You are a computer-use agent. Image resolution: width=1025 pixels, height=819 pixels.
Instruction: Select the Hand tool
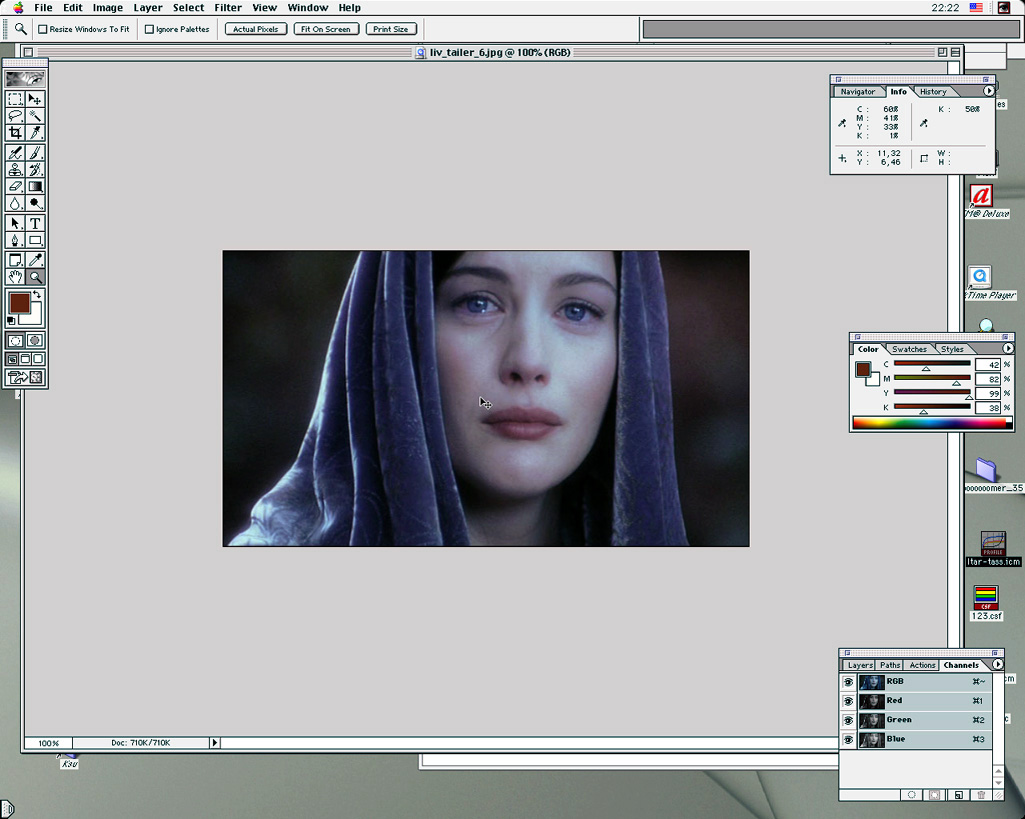pyautogui.click(x=15, y=277)
